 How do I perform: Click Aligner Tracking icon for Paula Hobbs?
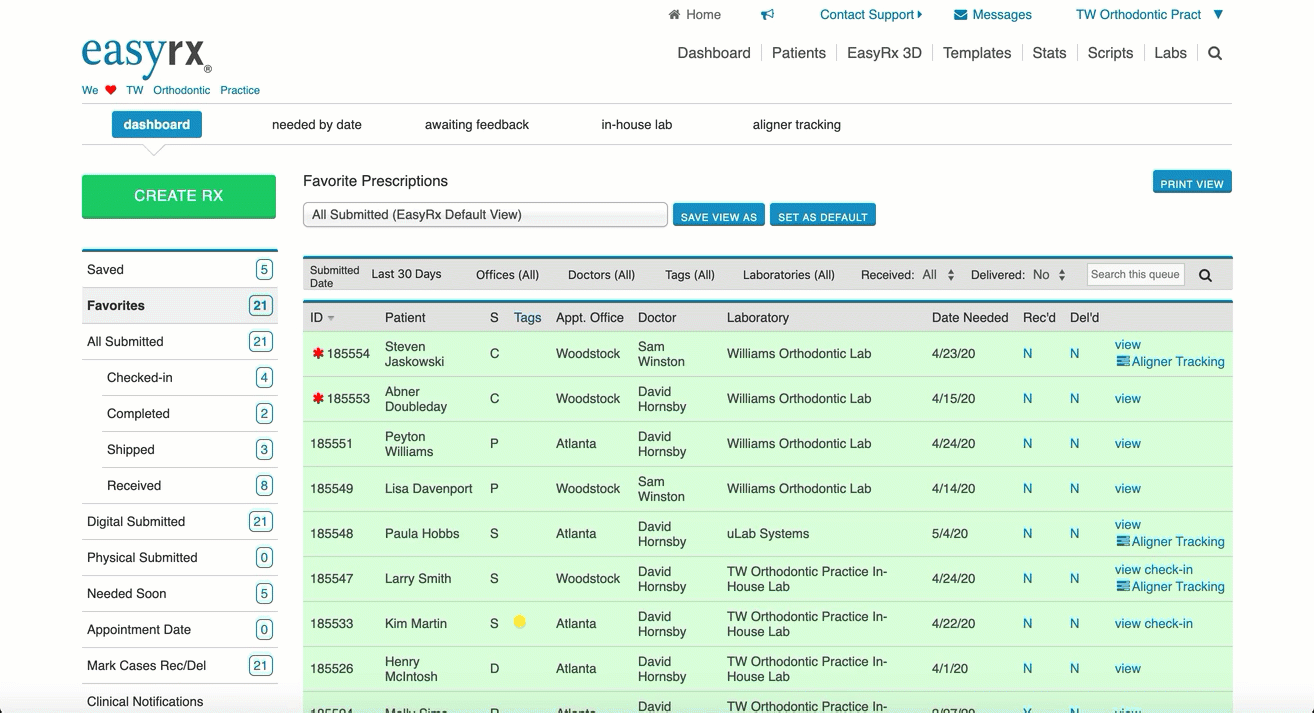pos(1122,541)
